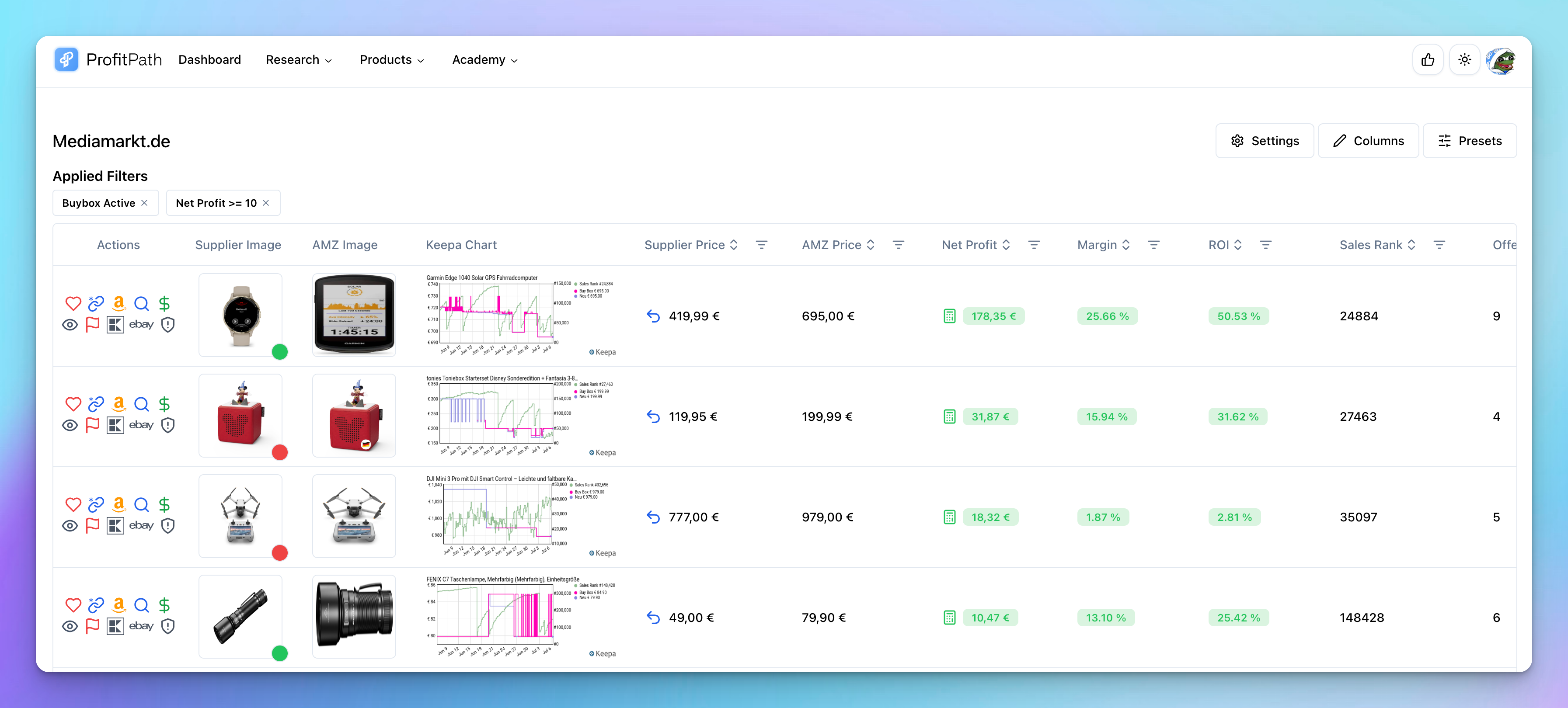Remove the Buybox Active filter

(x=144, y=203)
